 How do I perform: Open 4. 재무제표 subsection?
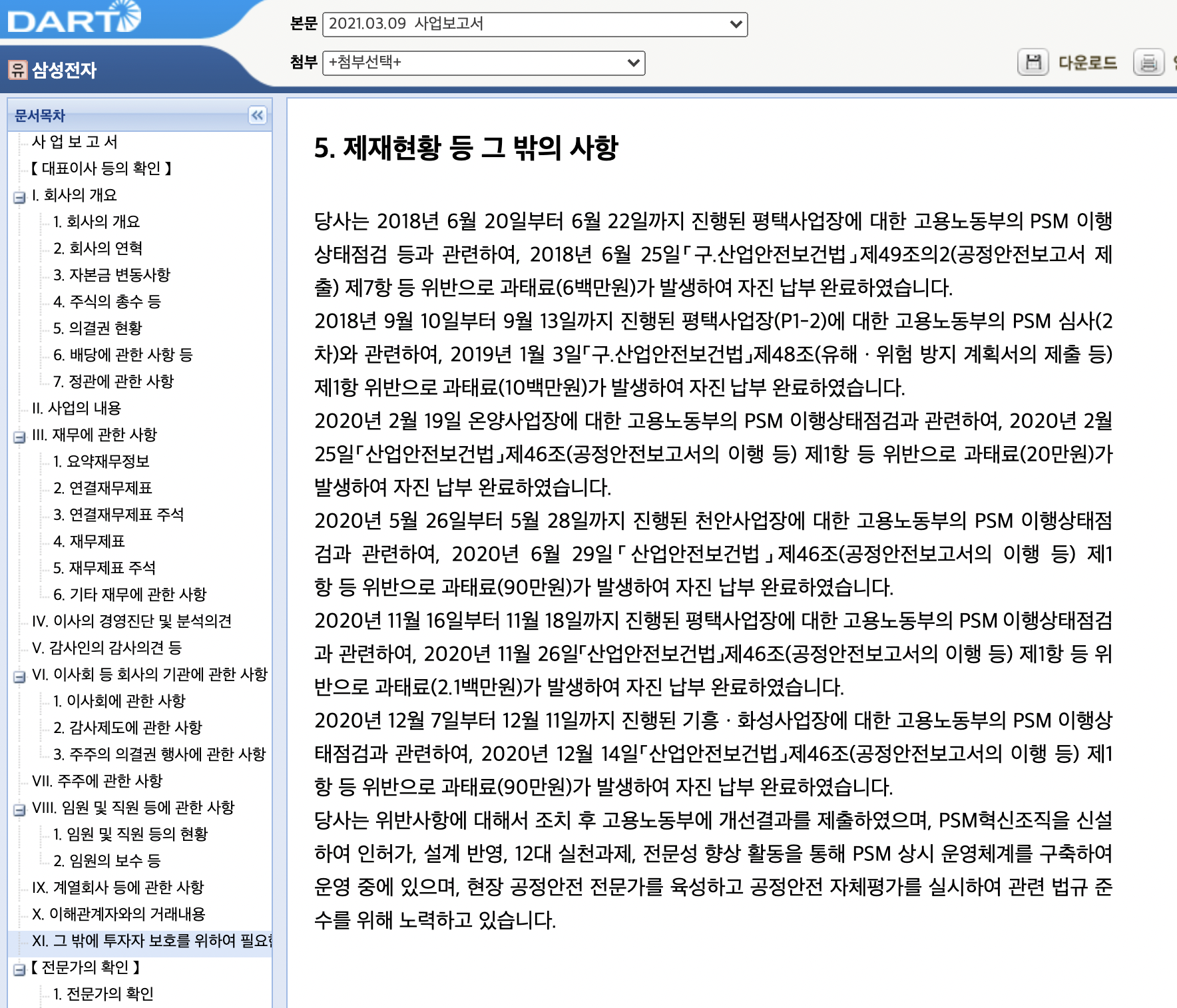pos(89,541)
